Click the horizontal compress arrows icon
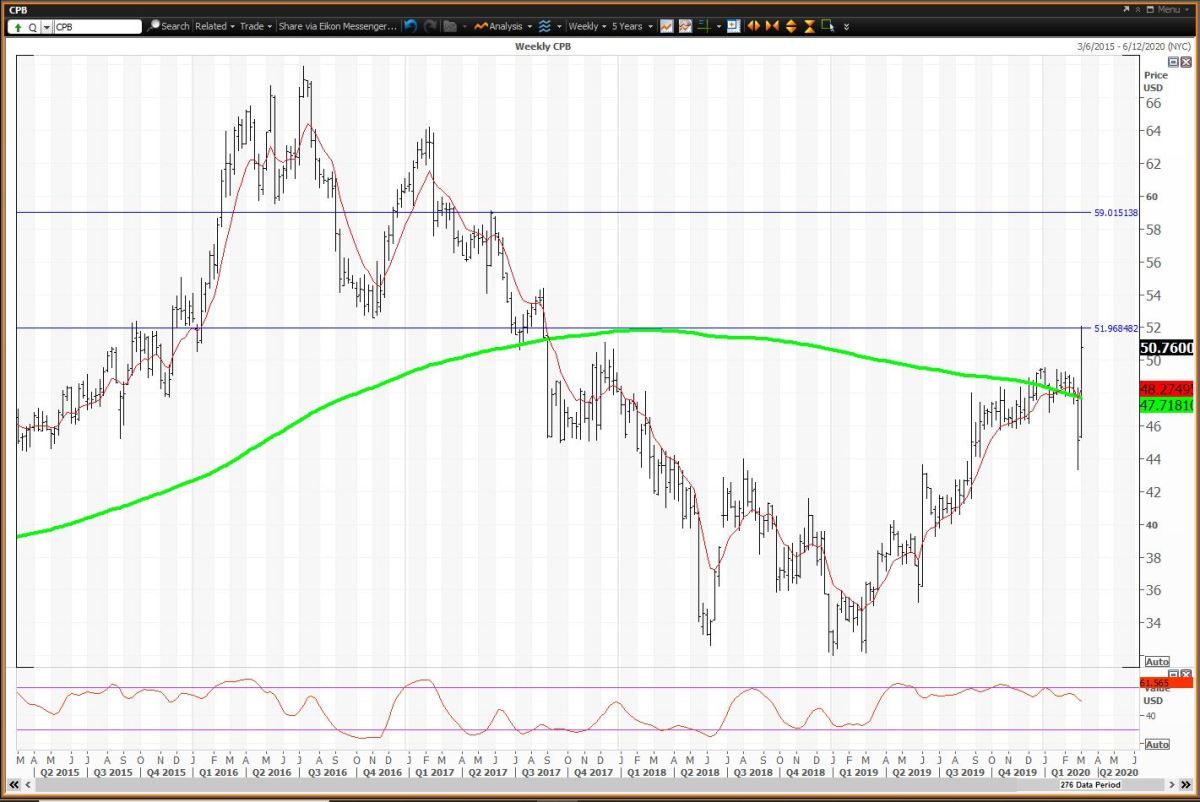Screen dimensions: 1200x802 click(x=772, y=26)
